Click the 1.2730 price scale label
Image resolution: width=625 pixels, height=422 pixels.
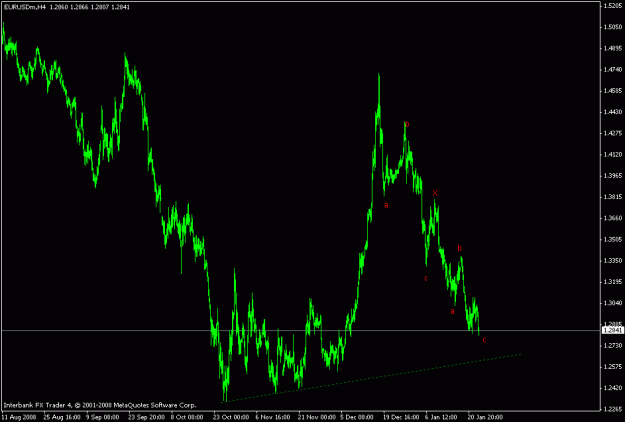612,345
